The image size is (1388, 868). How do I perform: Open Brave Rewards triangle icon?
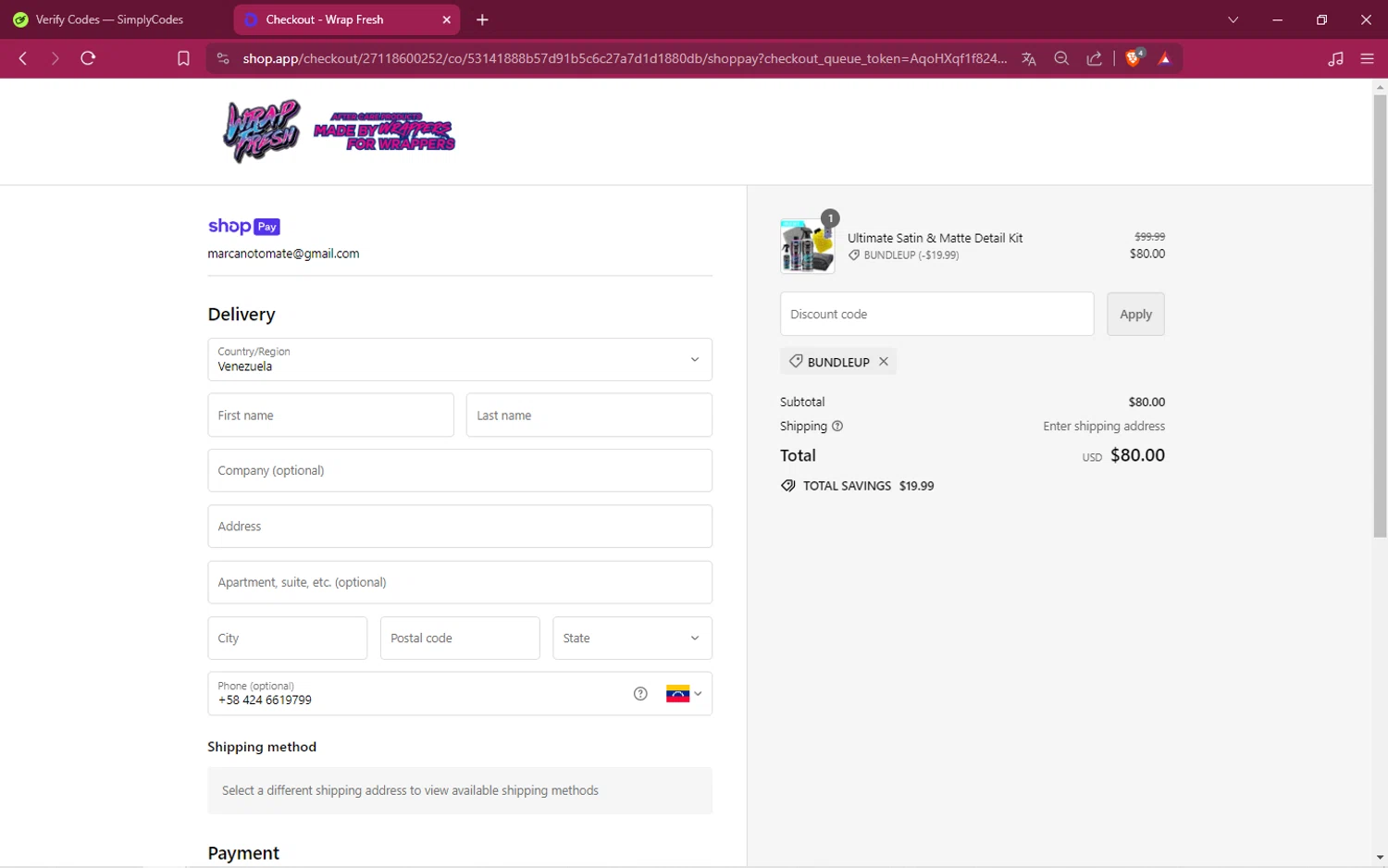(x=1165, y=58)
